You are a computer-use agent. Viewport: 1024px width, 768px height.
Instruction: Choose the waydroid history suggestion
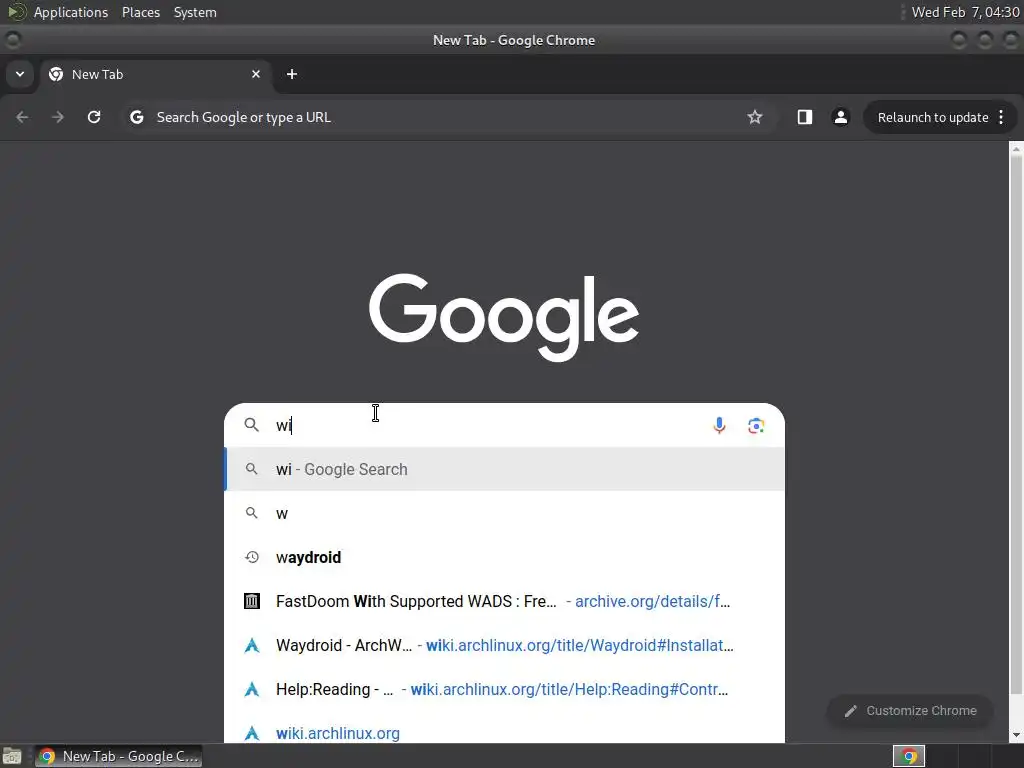(x=504, y=557)
